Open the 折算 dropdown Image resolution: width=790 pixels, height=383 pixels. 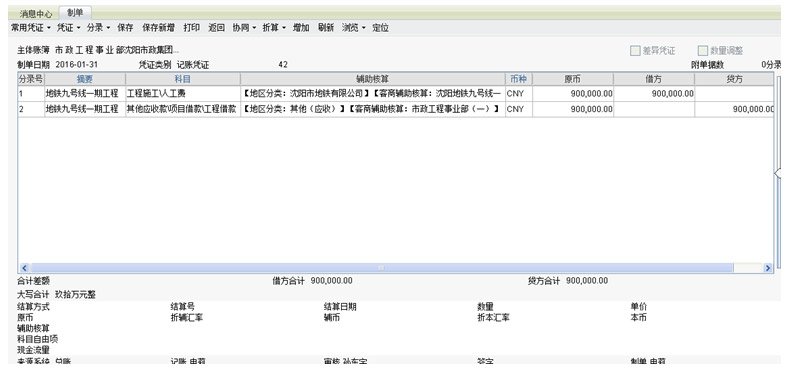click(x=274, y=28)
